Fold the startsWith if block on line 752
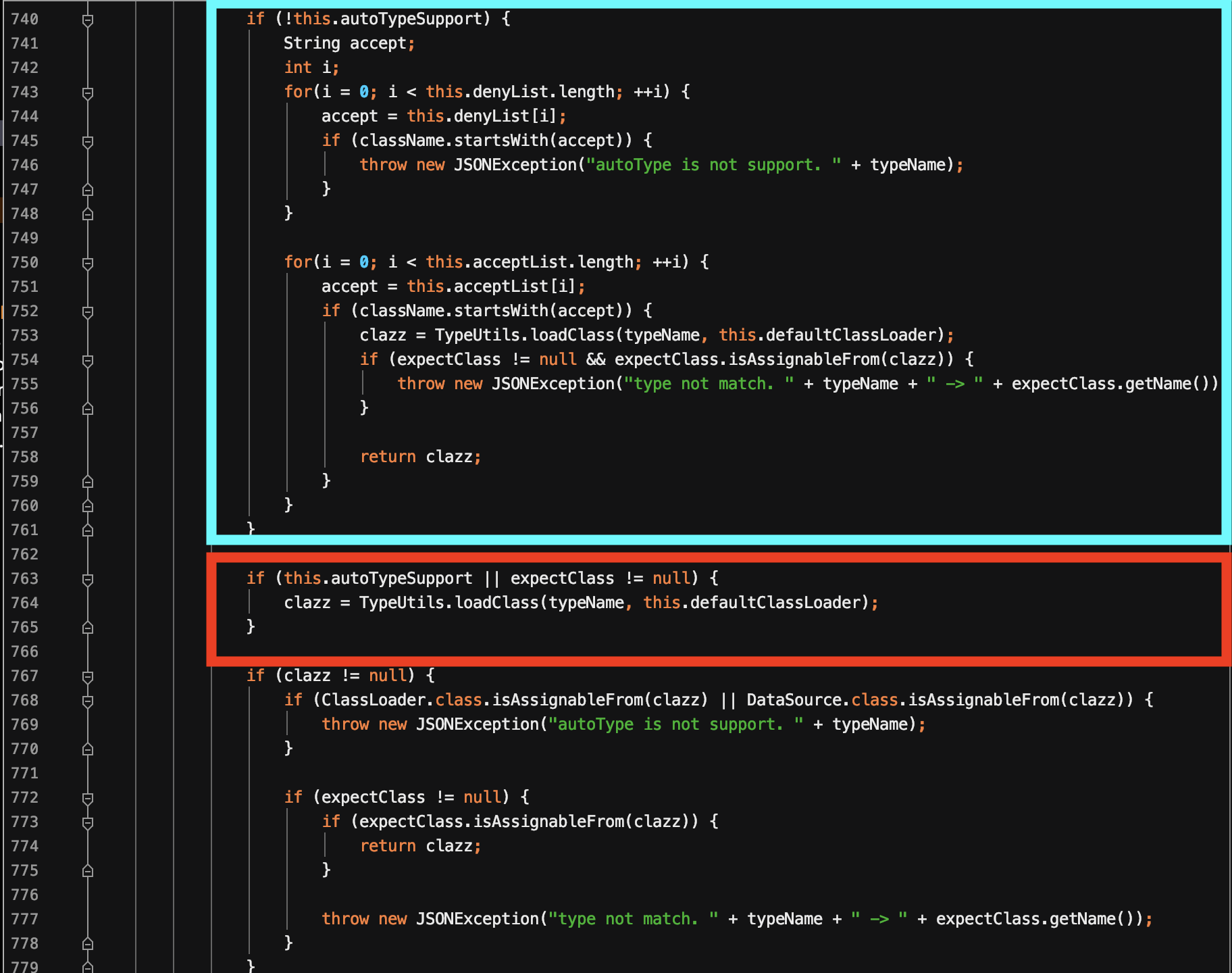 tap(87, 311)
